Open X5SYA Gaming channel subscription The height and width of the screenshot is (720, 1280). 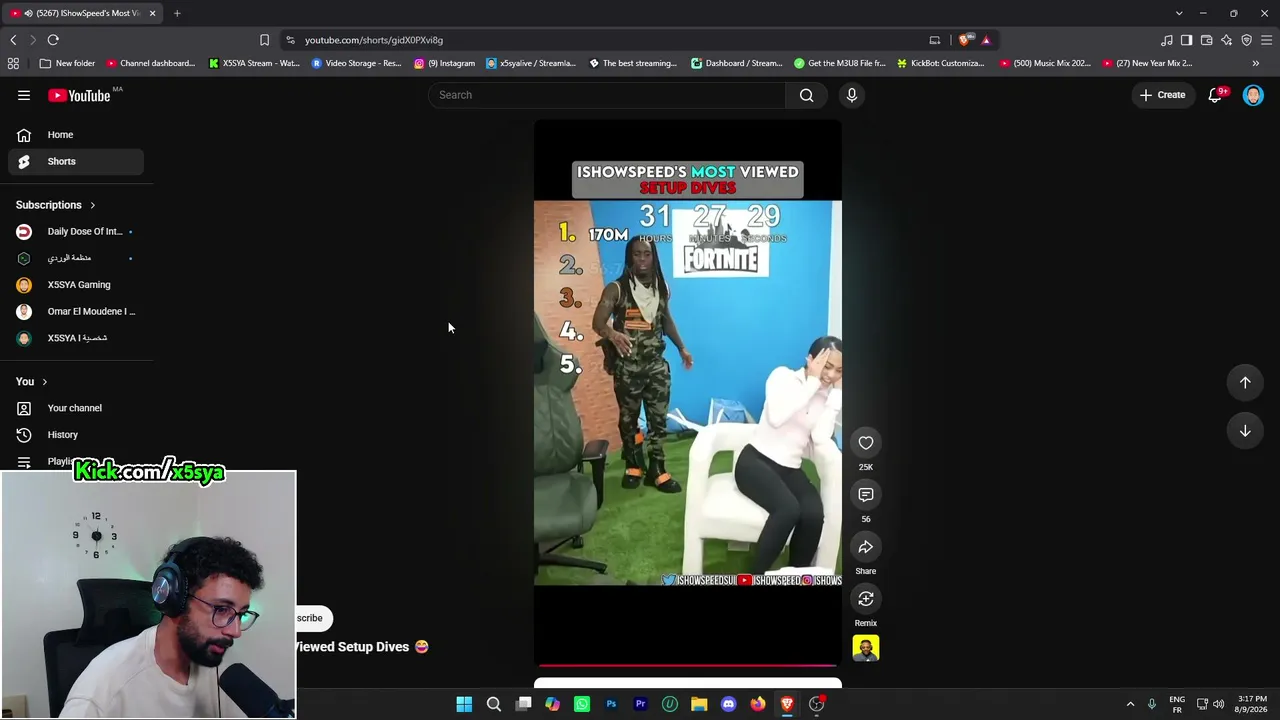pos(76,285)
